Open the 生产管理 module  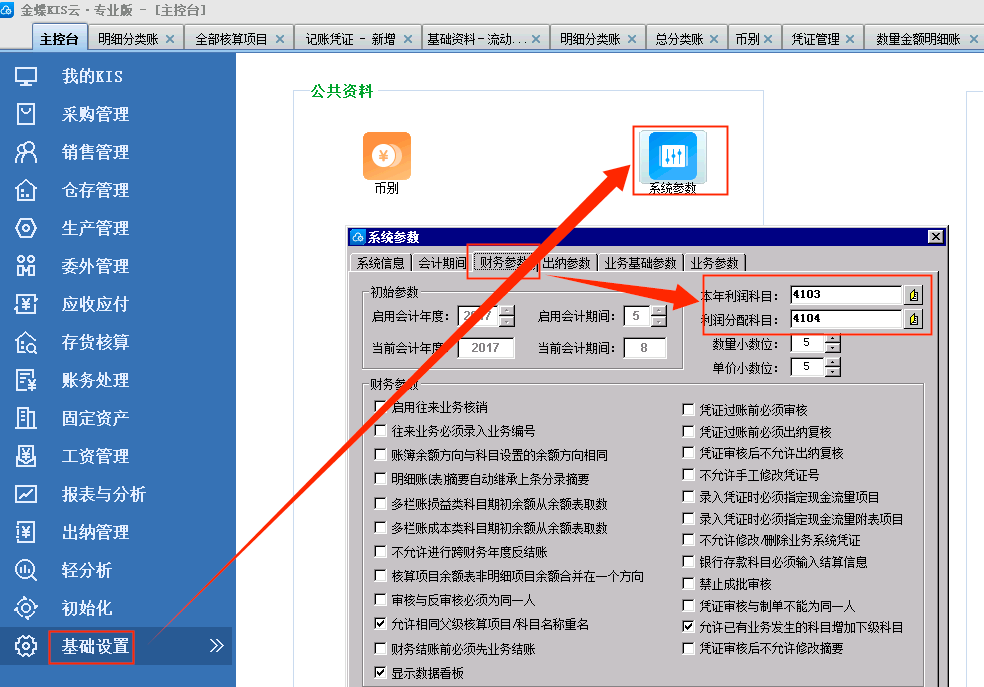click(95, 228)
